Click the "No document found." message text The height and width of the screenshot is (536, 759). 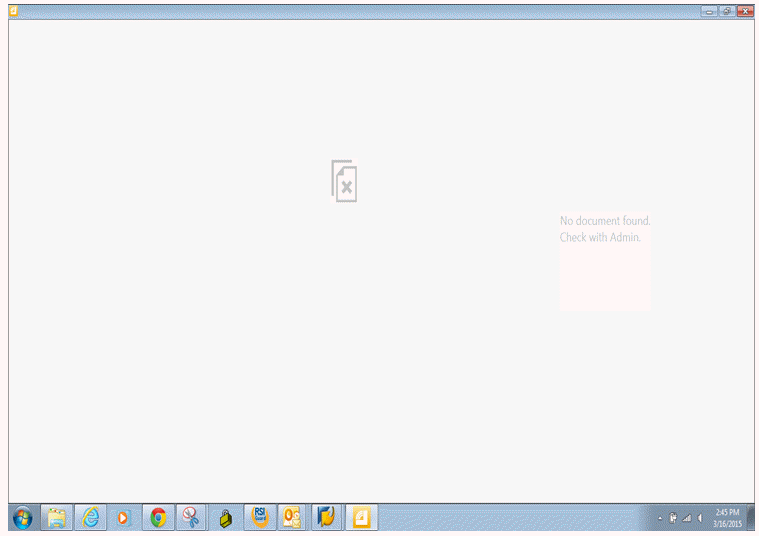(x=605, y=221)
